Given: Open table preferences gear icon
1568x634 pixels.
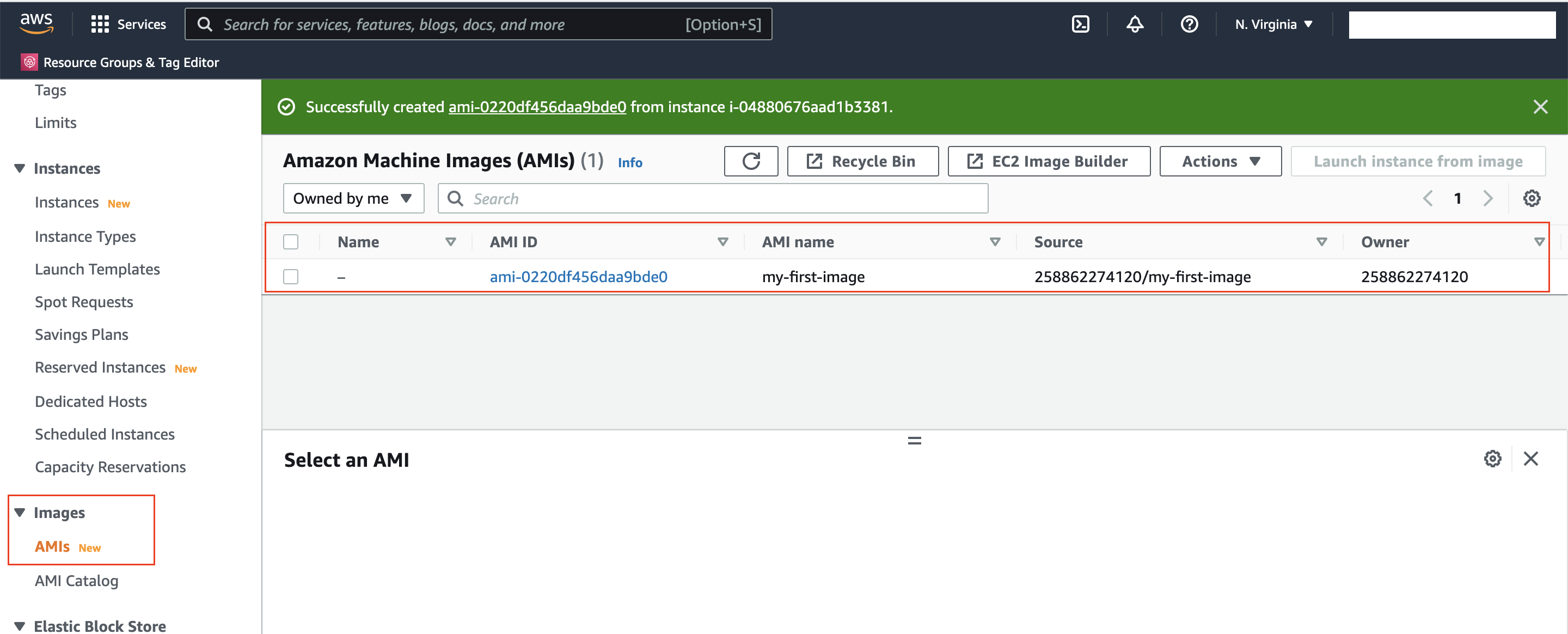Looking at the screenshot, I should tap(1532, 199).
